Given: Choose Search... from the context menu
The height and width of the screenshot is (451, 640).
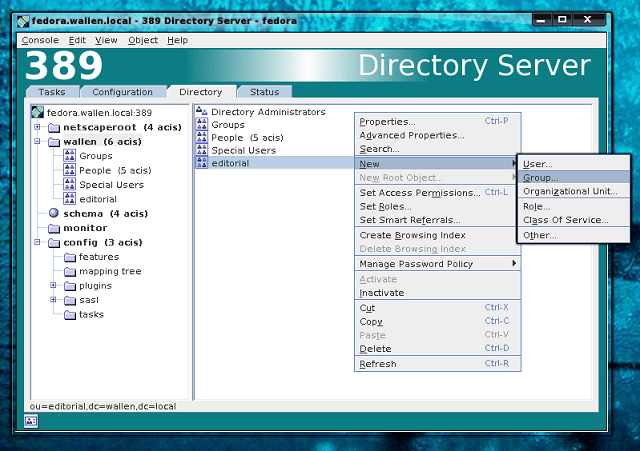Looking at the screenshot, I should click(438, 149).
